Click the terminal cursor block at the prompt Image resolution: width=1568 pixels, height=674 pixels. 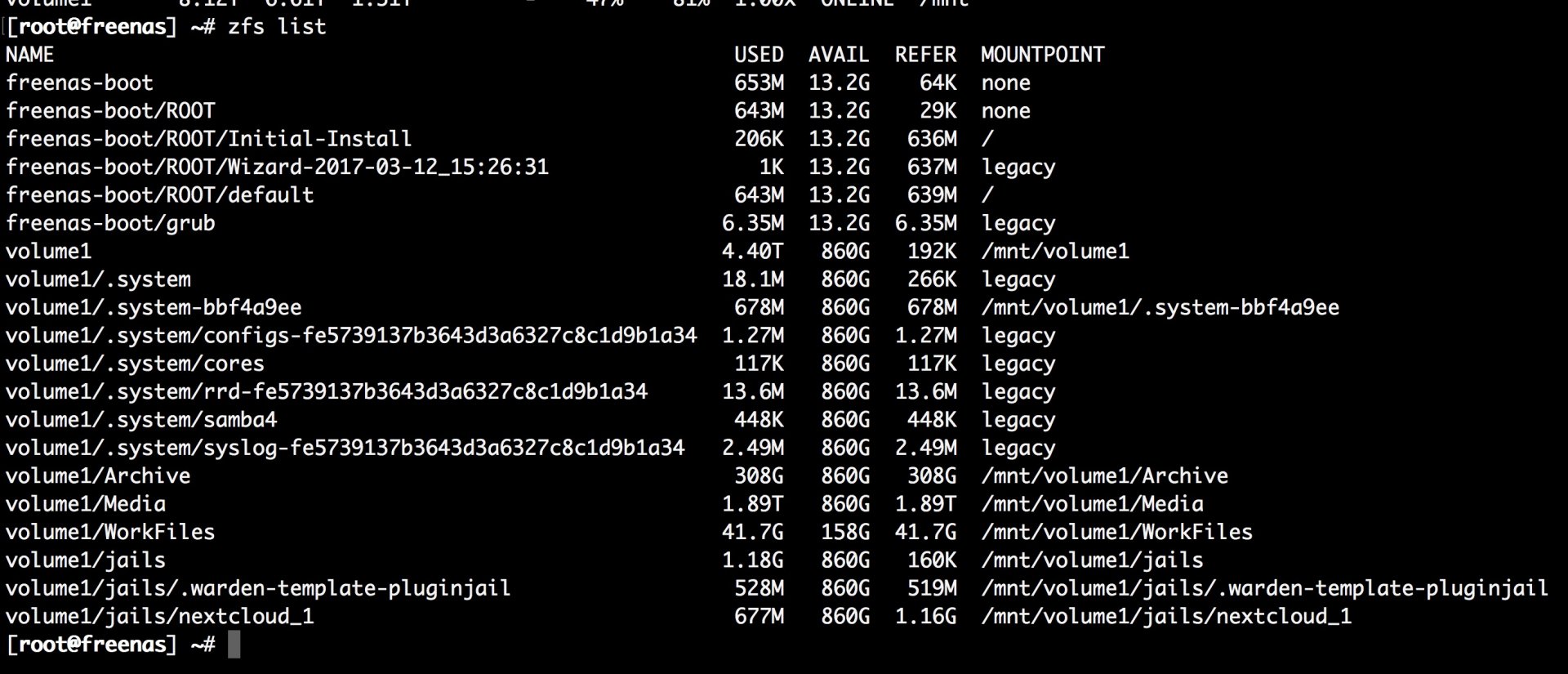point(234,645)
